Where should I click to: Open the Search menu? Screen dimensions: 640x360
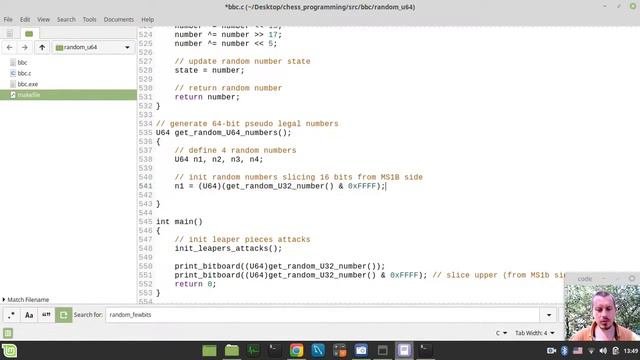(x=66, y=19)
